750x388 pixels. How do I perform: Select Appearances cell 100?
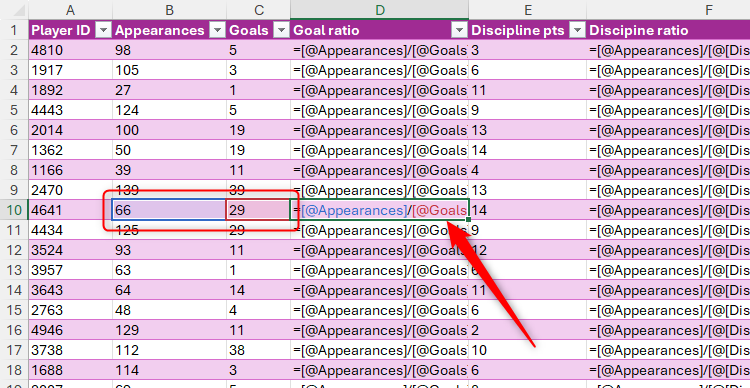pos(169,130)
